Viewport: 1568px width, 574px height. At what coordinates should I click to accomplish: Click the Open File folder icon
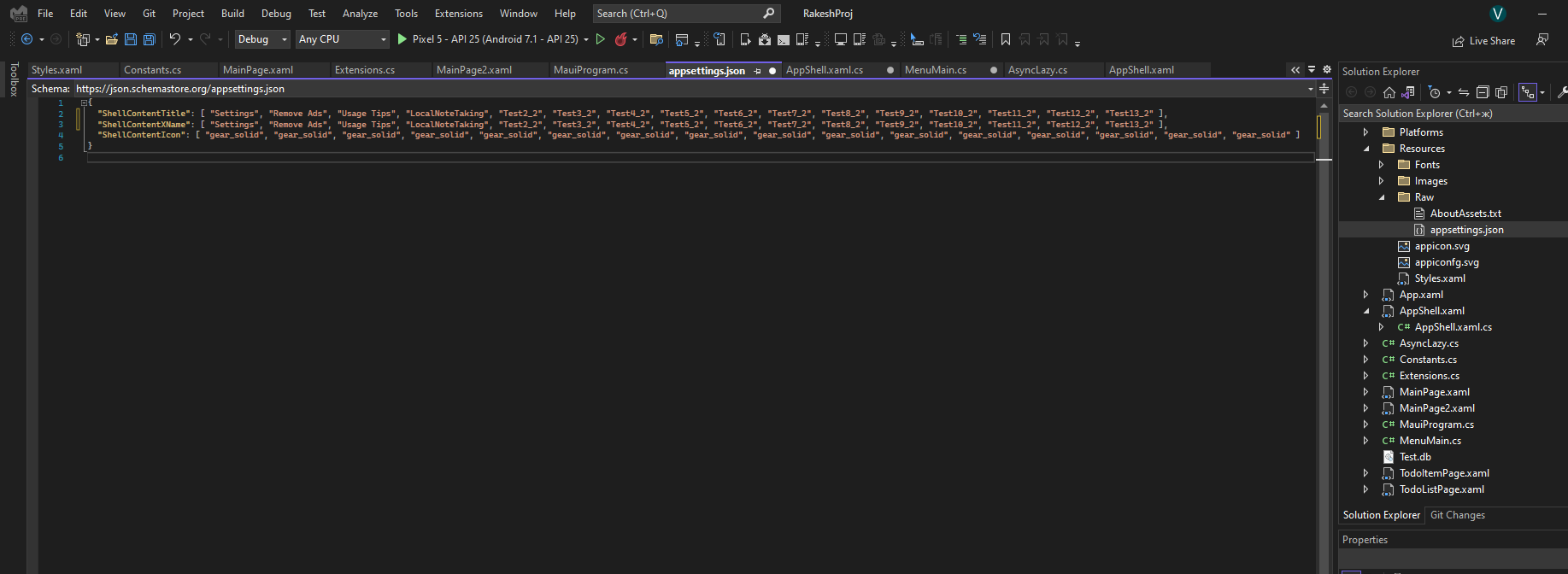pyautogui.click(x=111, y=39)
